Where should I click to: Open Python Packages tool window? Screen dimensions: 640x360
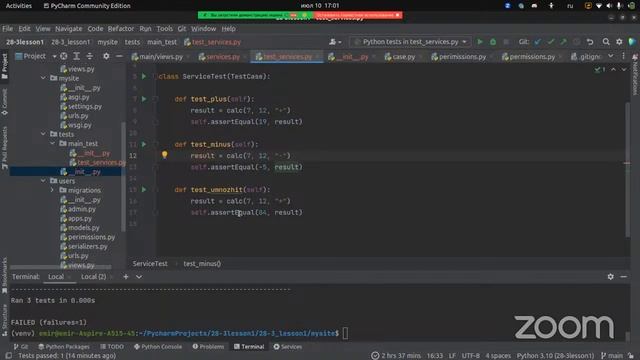[64, 347]
